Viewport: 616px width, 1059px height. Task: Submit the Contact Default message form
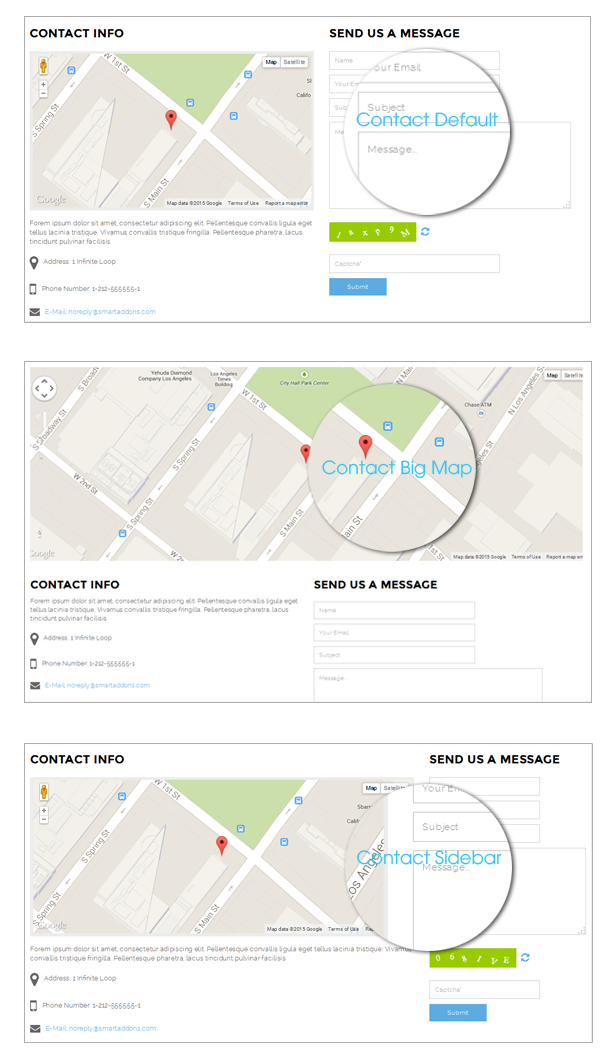358,287
